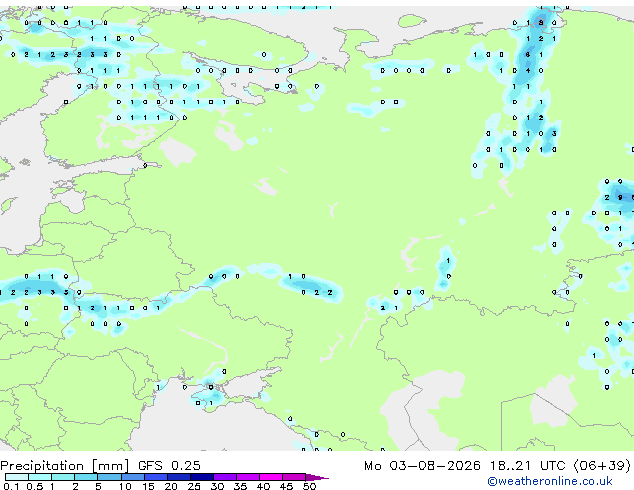Select the date 'Mo 03-08-2026' text
Image resolution: width=634 pixels, height=490 pixels.
click(x=422, y=465)
